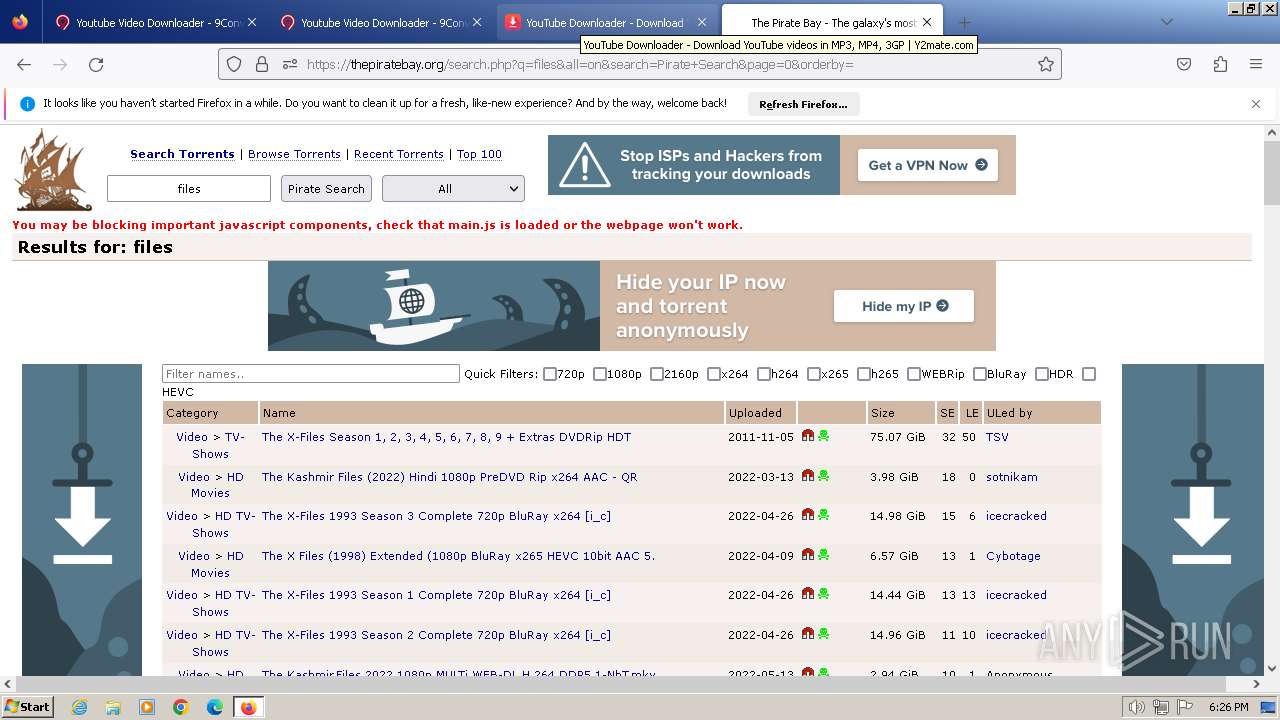The height and width of the screenshot is (720, 1280).
Task: Click green skull icon for Kashmir Files Hindi 1080p
Action: click(x=823, y=476)
